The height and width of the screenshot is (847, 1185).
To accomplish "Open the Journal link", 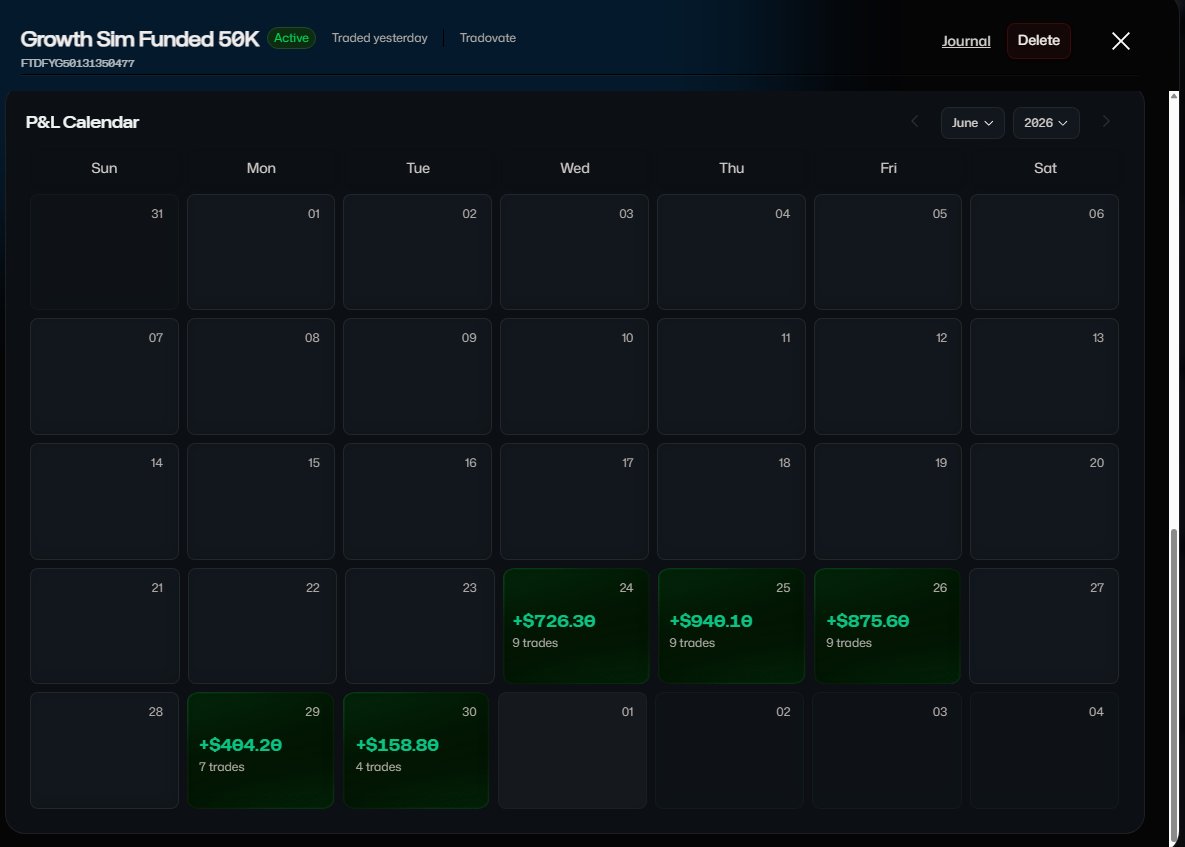I will coord(966,41).
